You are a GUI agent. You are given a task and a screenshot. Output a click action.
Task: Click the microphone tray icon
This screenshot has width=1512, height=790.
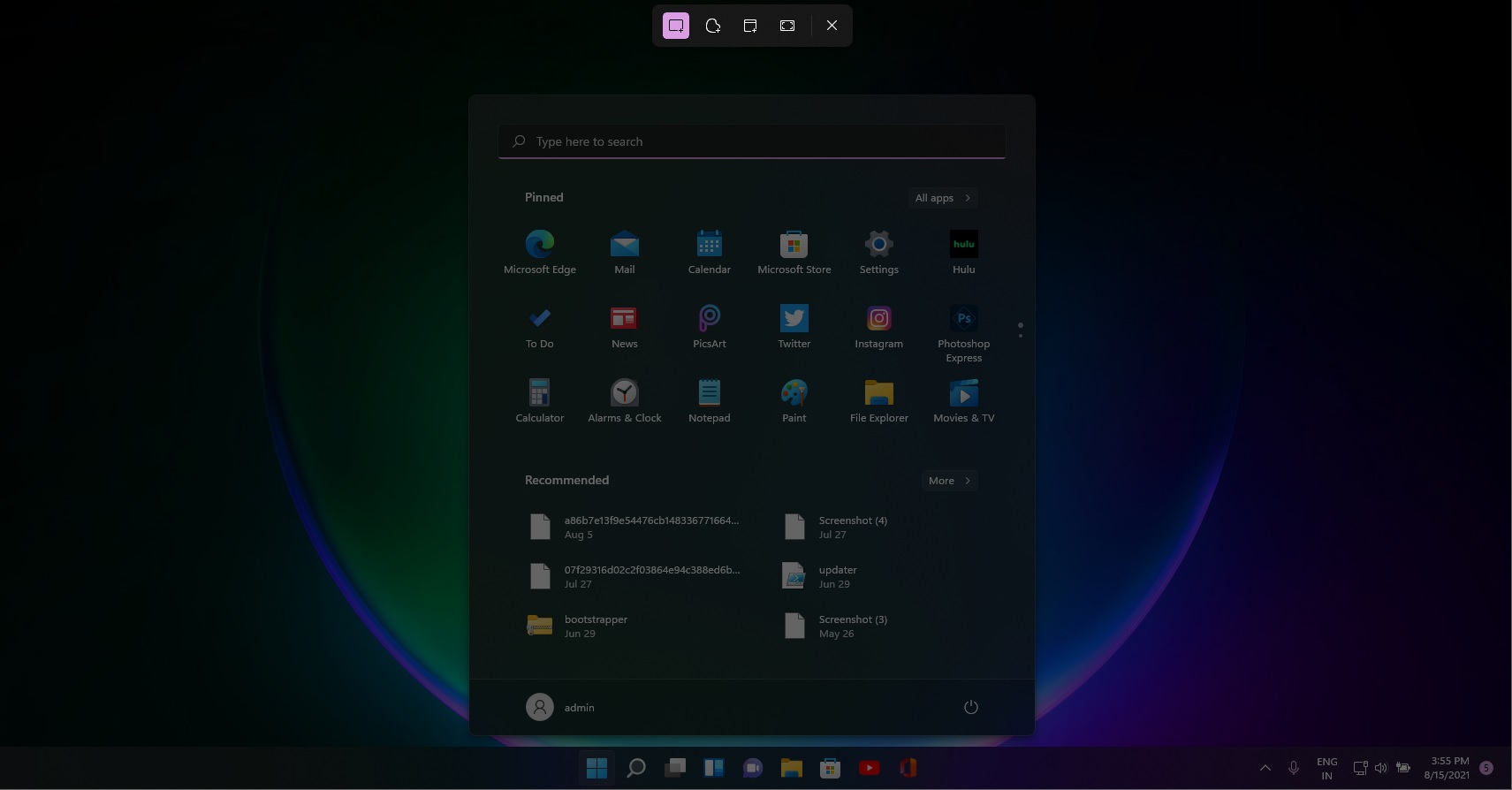tap(1294, 768)
